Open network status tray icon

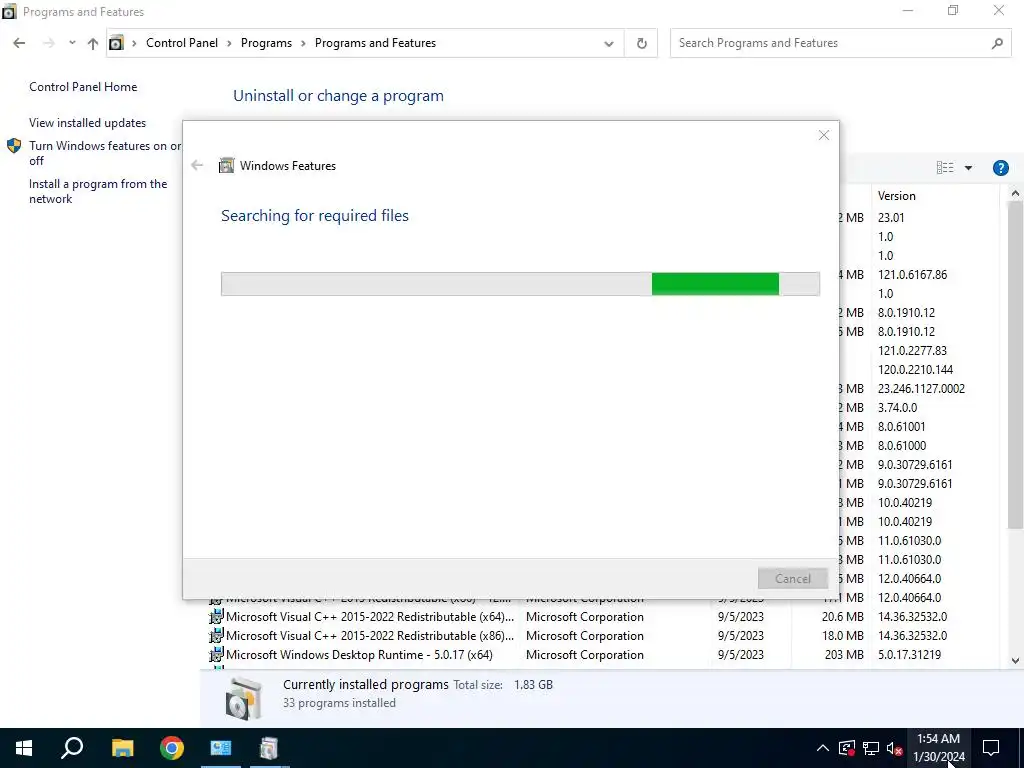pos(871,748)
